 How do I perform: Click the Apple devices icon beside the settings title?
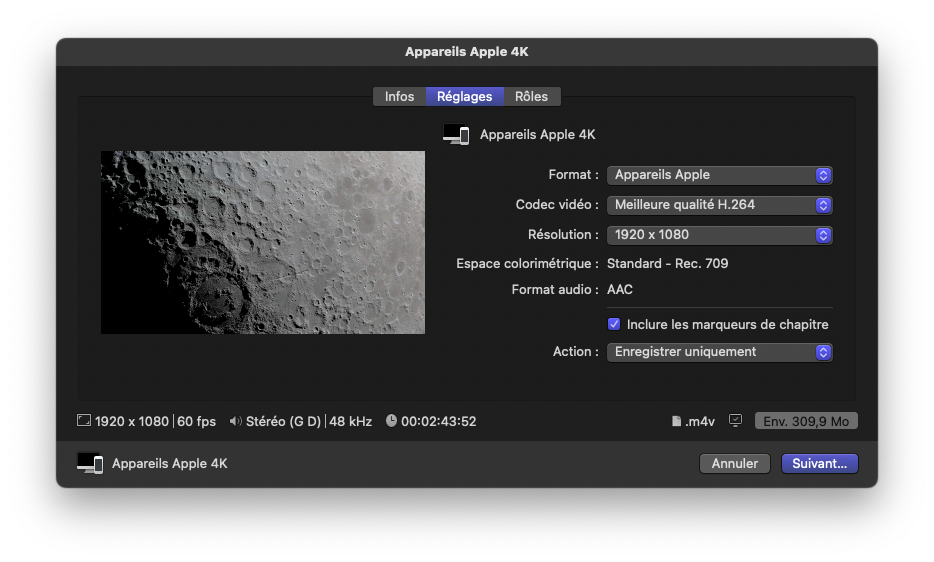point(456,135)
